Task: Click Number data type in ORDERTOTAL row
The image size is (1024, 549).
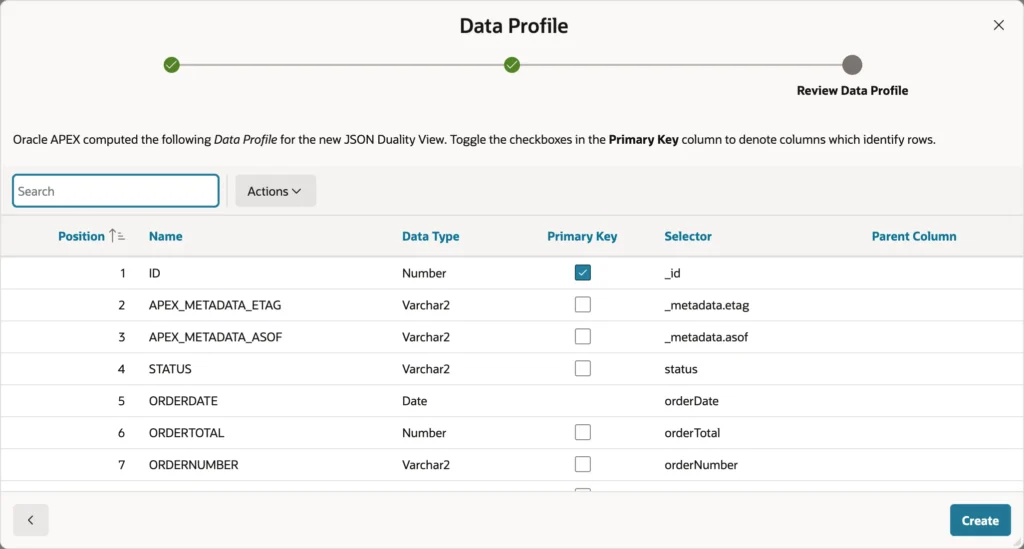Action: tap(424, 433)
